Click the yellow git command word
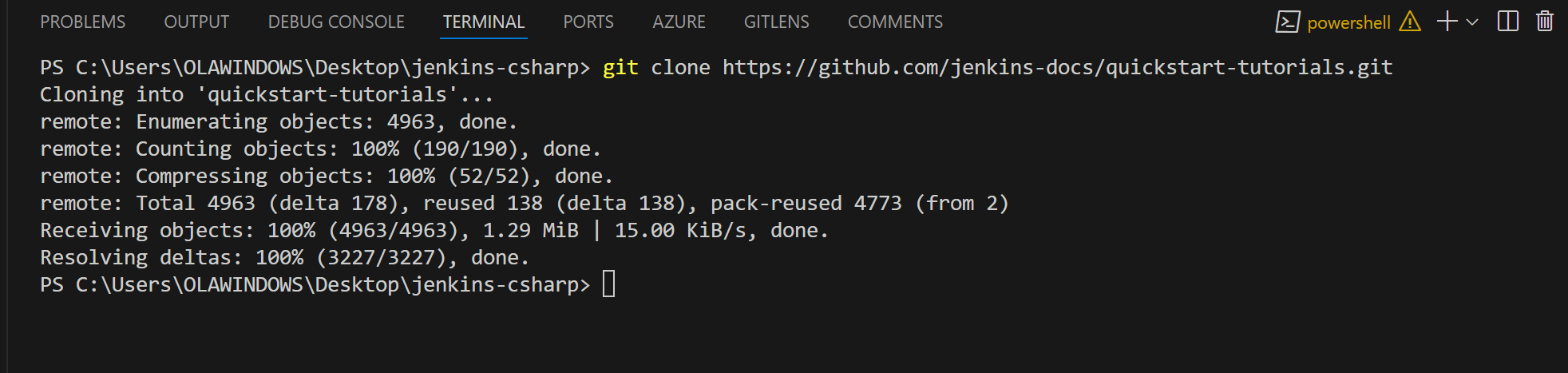Image resolution: width=1568 pixels, height=373 pixels. tap(620, 67)
